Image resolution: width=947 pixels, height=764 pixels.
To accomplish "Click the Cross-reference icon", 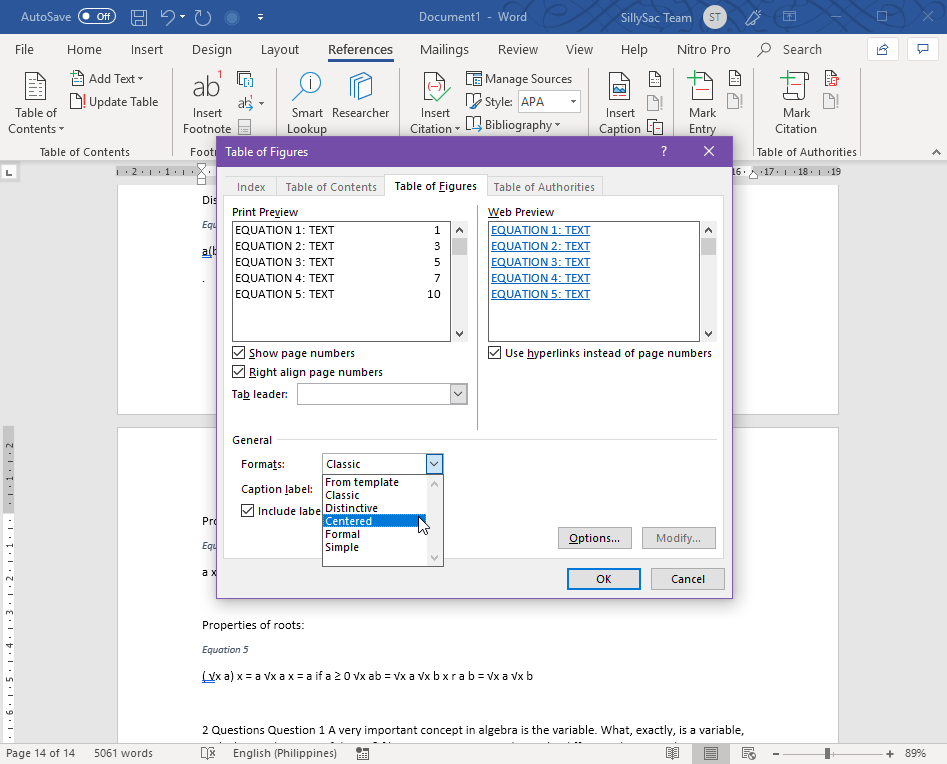I will [655, 127].
